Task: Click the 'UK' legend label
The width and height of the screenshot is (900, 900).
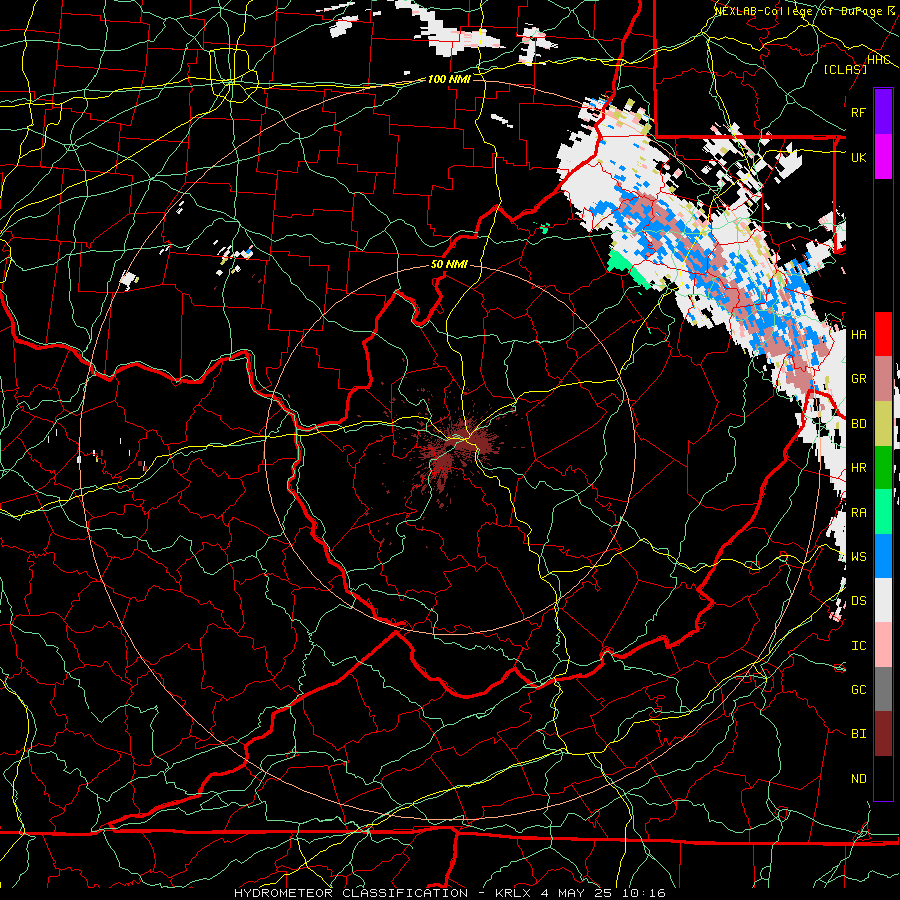Action: tap(859, 157)
